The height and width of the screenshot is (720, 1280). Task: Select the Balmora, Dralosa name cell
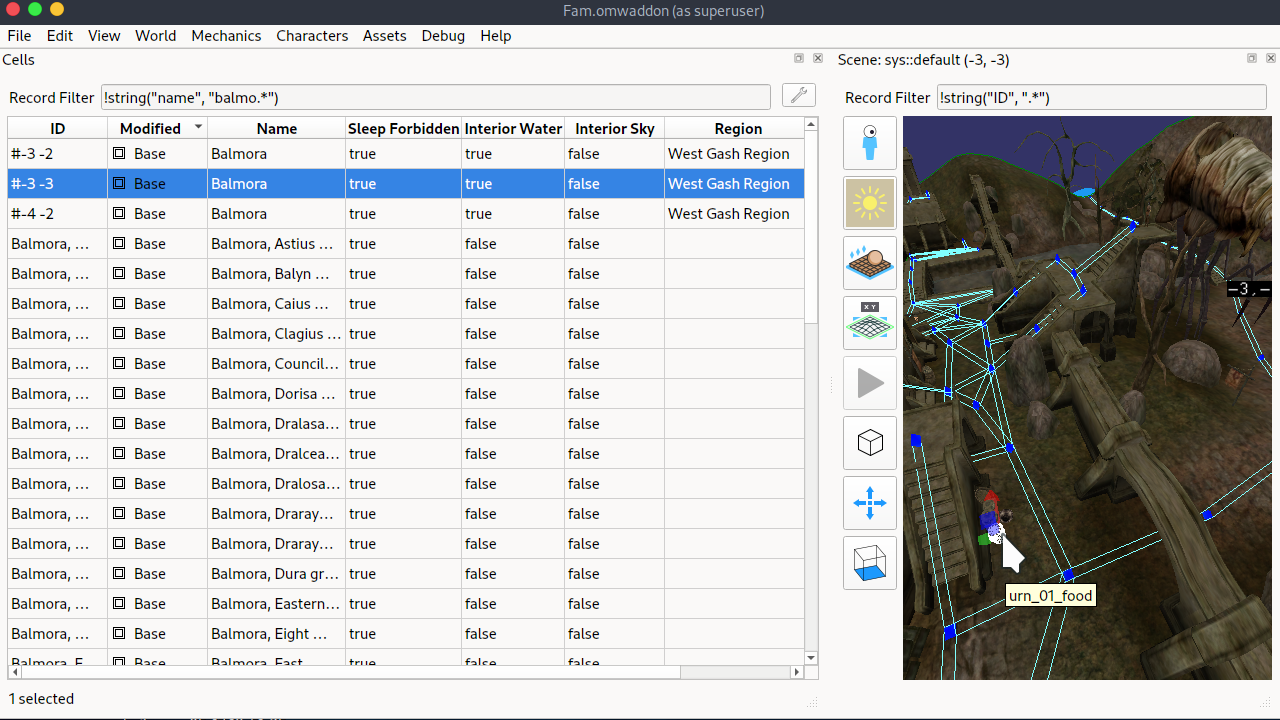(x=277, y=484)
